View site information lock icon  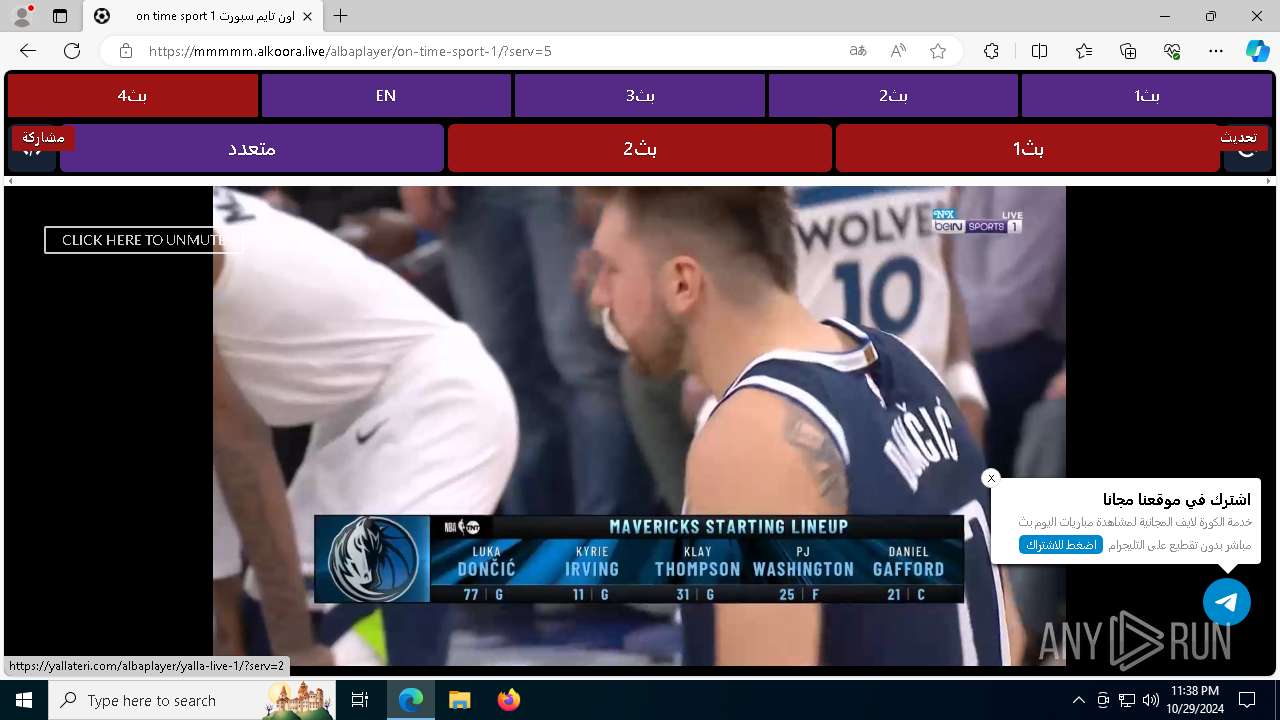[125, 51]
